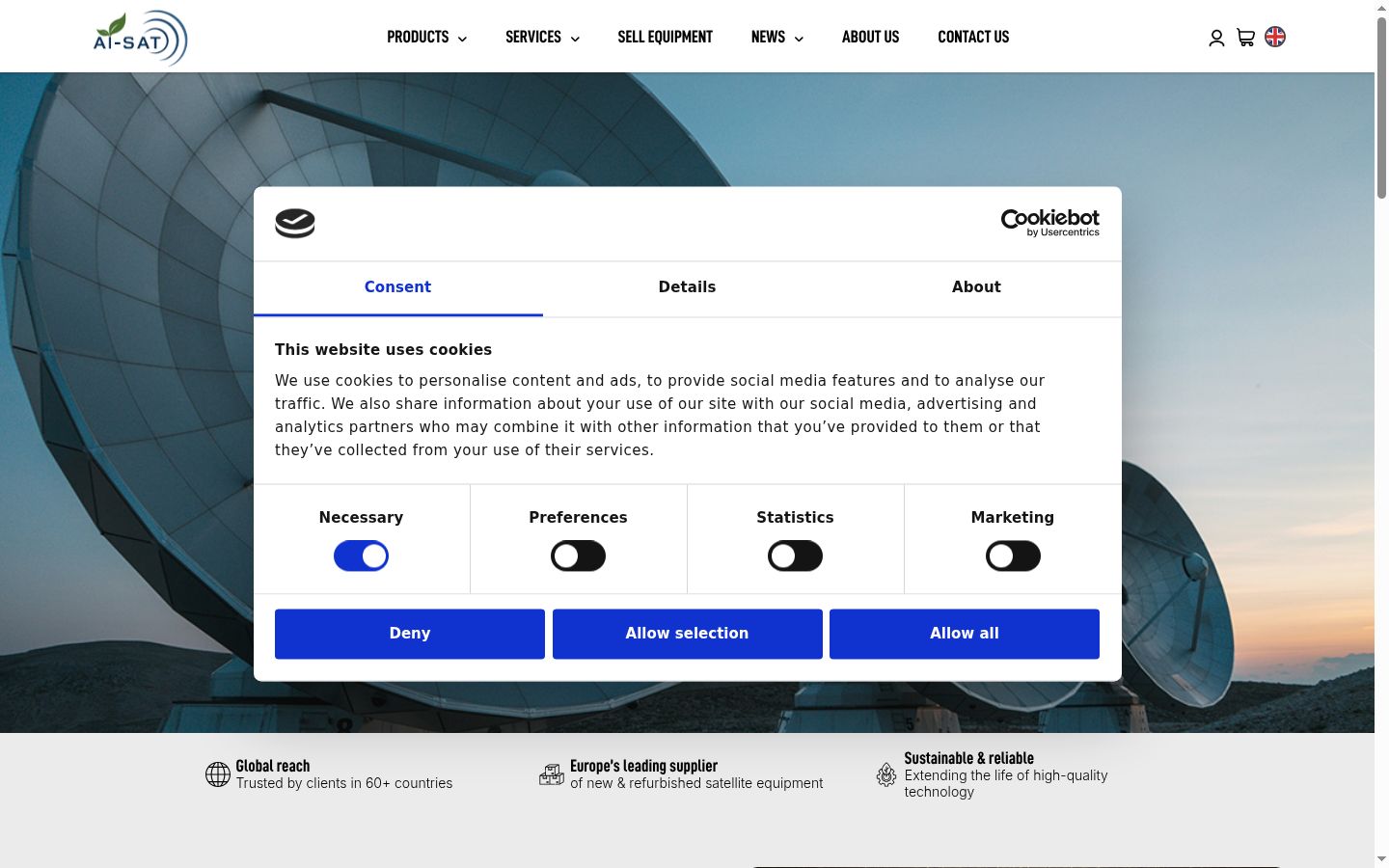This screenshot has width=1389, height=868.
Task: Click 'Europe's leading supplier' heading text
Action: (x=643, y=766)
